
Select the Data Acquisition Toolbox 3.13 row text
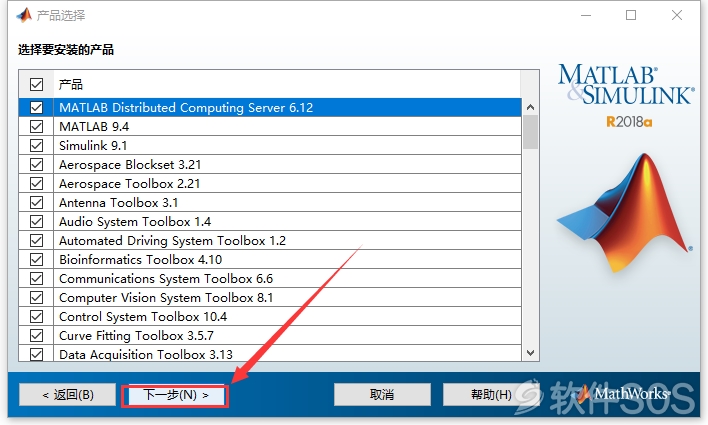[x=146, y=354]
